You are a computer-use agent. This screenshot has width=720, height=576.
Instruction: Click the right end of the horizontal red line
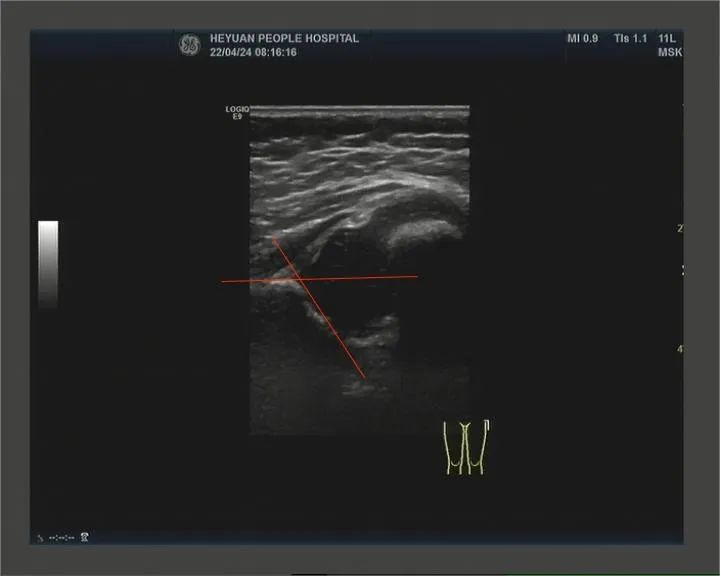point(416,276)
